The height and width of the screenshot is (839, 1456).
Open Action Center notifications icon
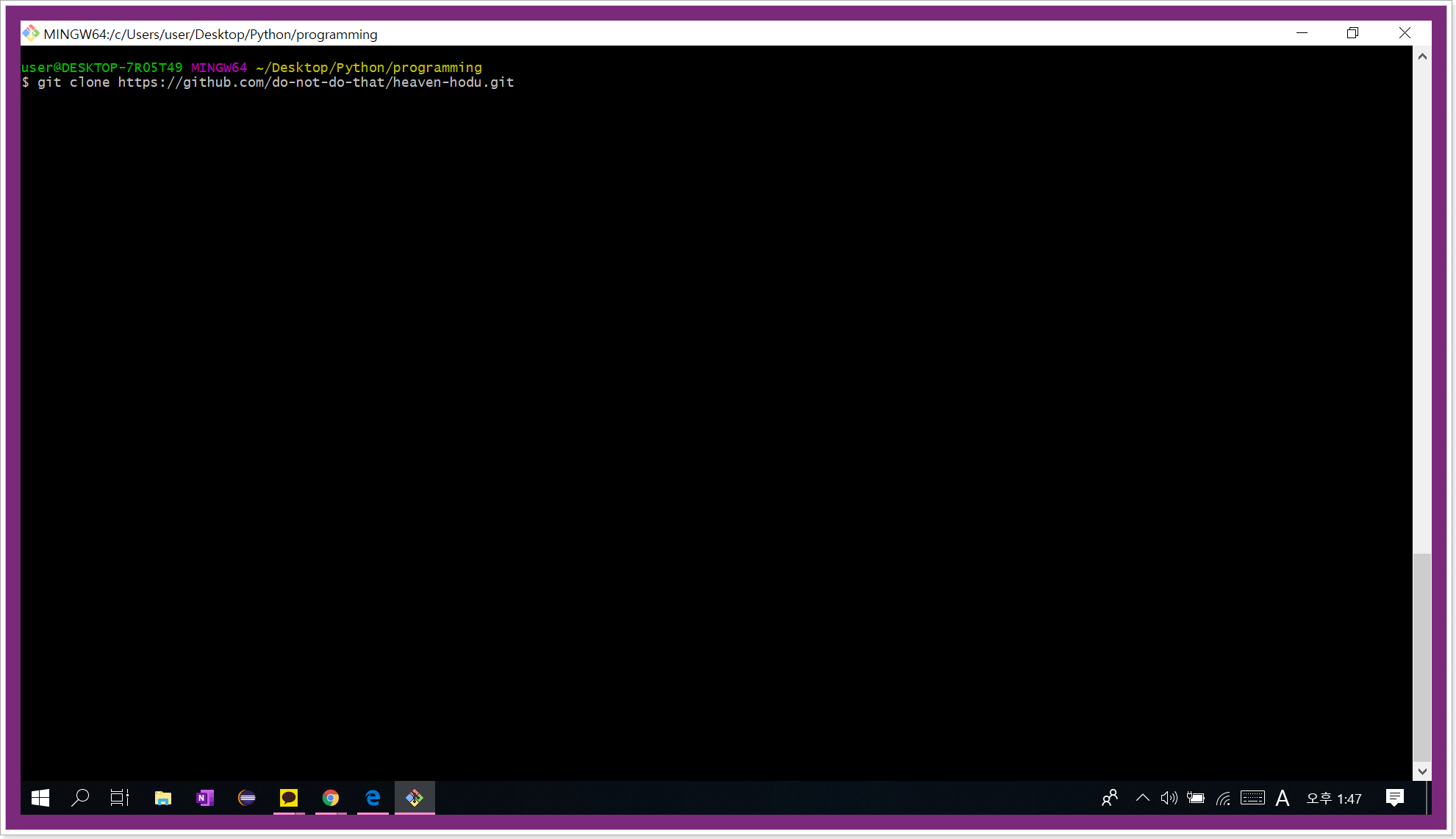tap(1394, 798)
